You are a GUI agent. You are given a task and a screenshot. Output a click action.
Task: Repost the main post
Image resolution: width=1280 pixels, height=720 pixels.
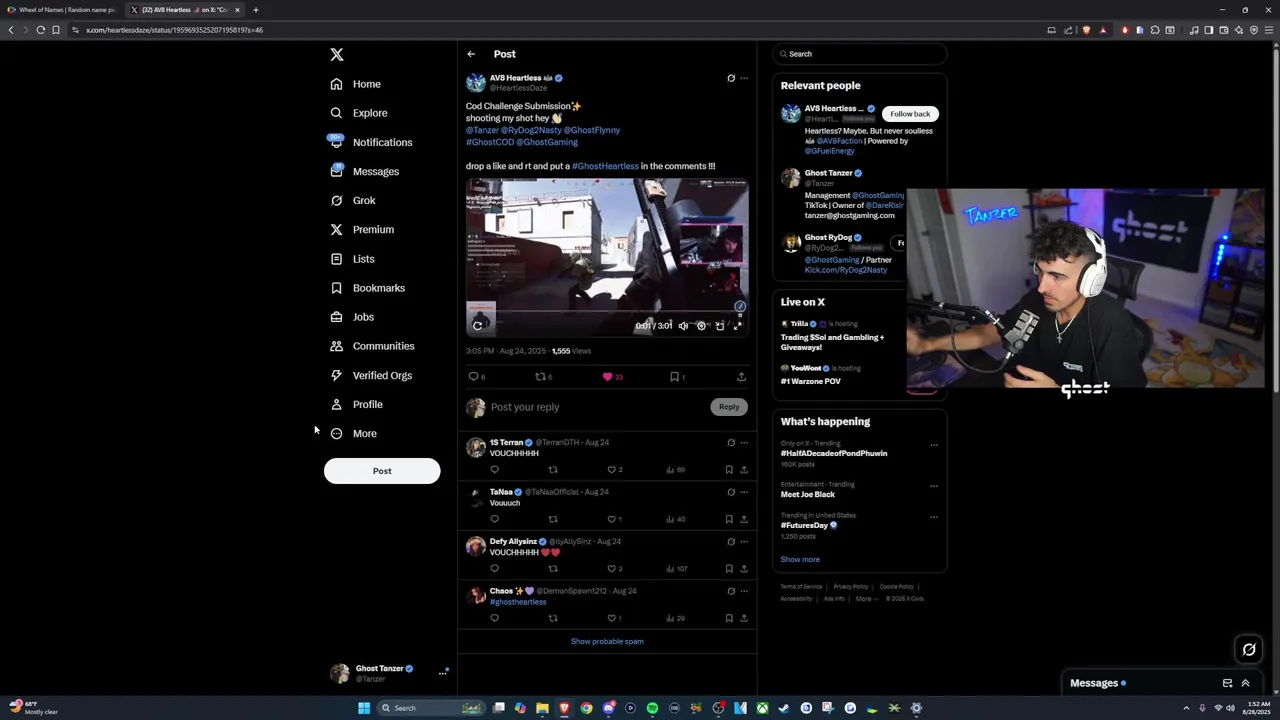(541, 377)
